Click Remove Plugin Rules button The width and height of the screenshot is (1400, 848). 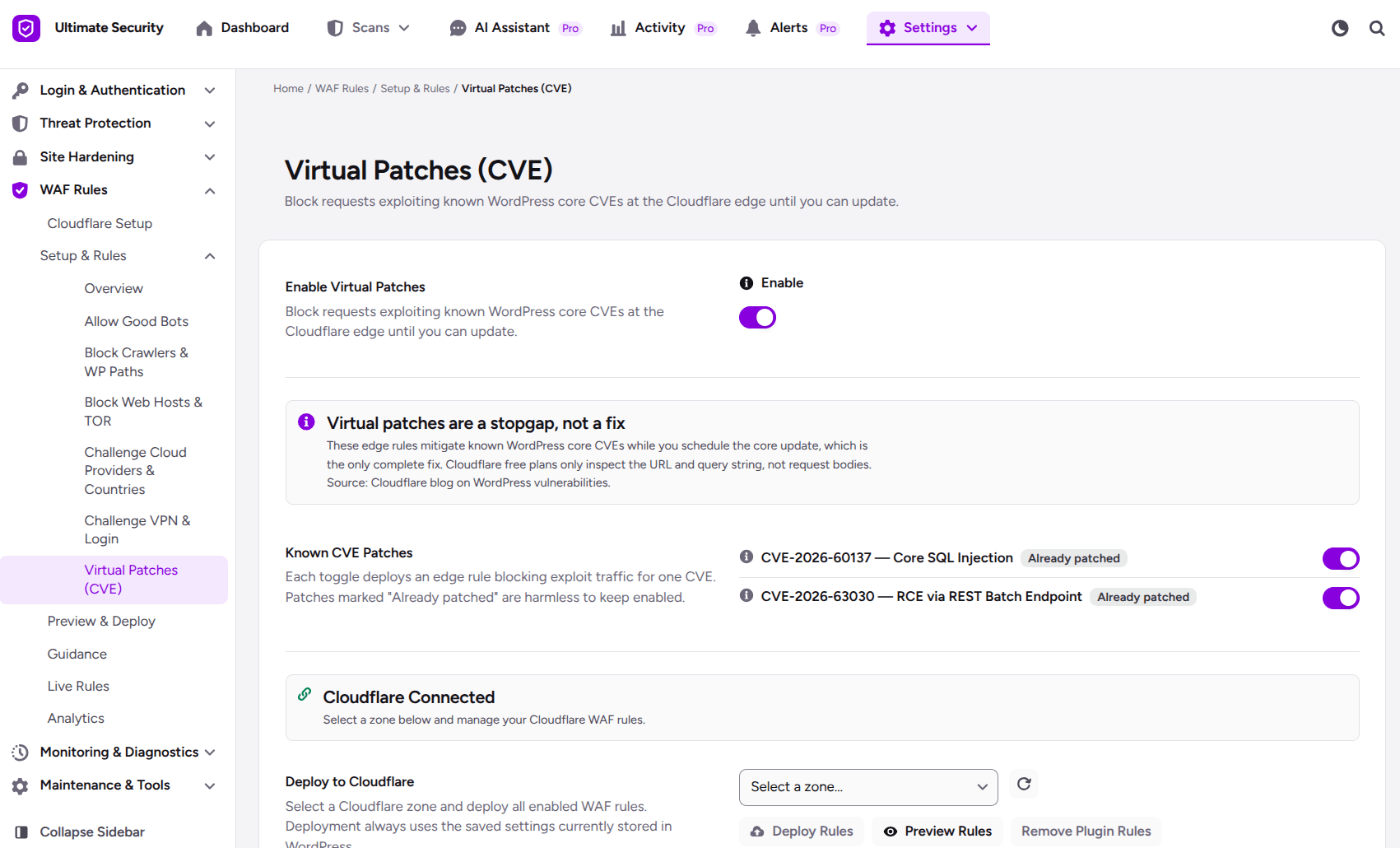(1086, 832)
